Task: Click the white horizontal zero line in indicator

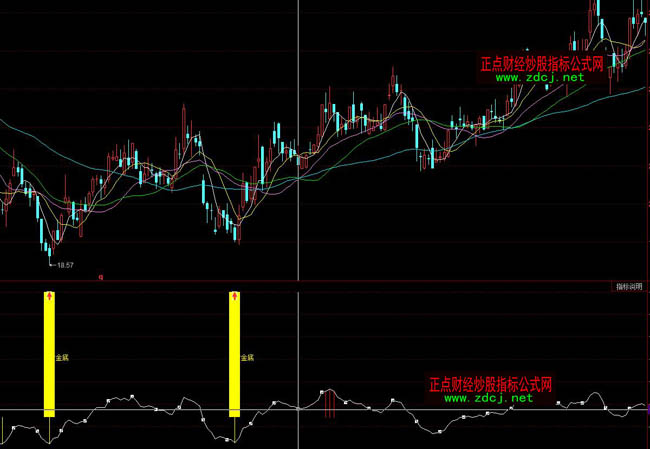Action: (x=150, y=410)
